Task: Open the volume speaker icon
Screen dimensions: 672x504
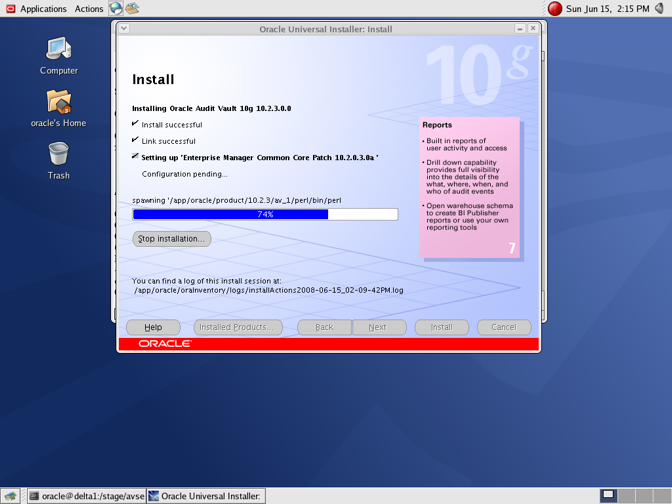Action: (660, 8)
